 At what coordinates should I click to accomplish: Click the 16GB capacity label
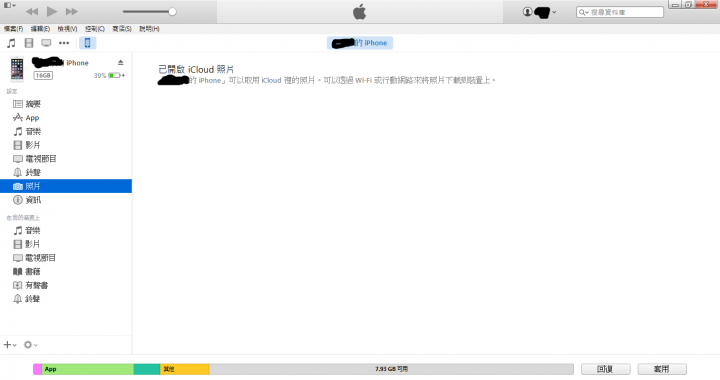tap(43, 75)
